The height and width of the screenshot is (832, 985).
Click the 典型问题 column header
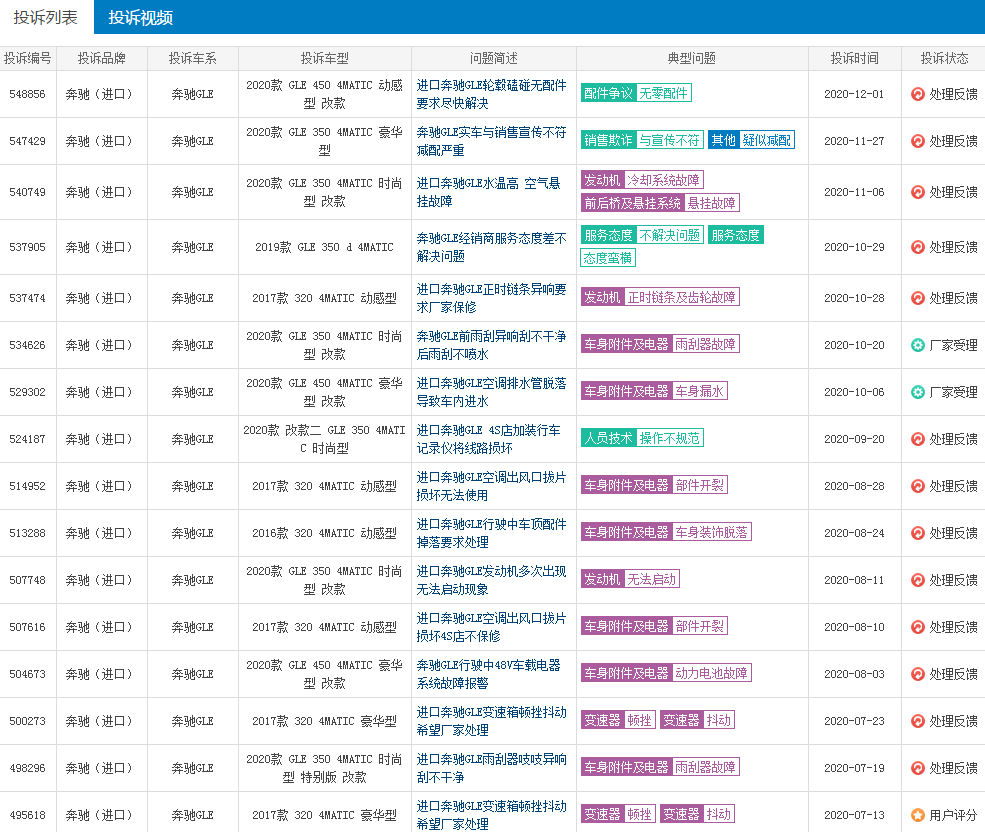(692, 58)
